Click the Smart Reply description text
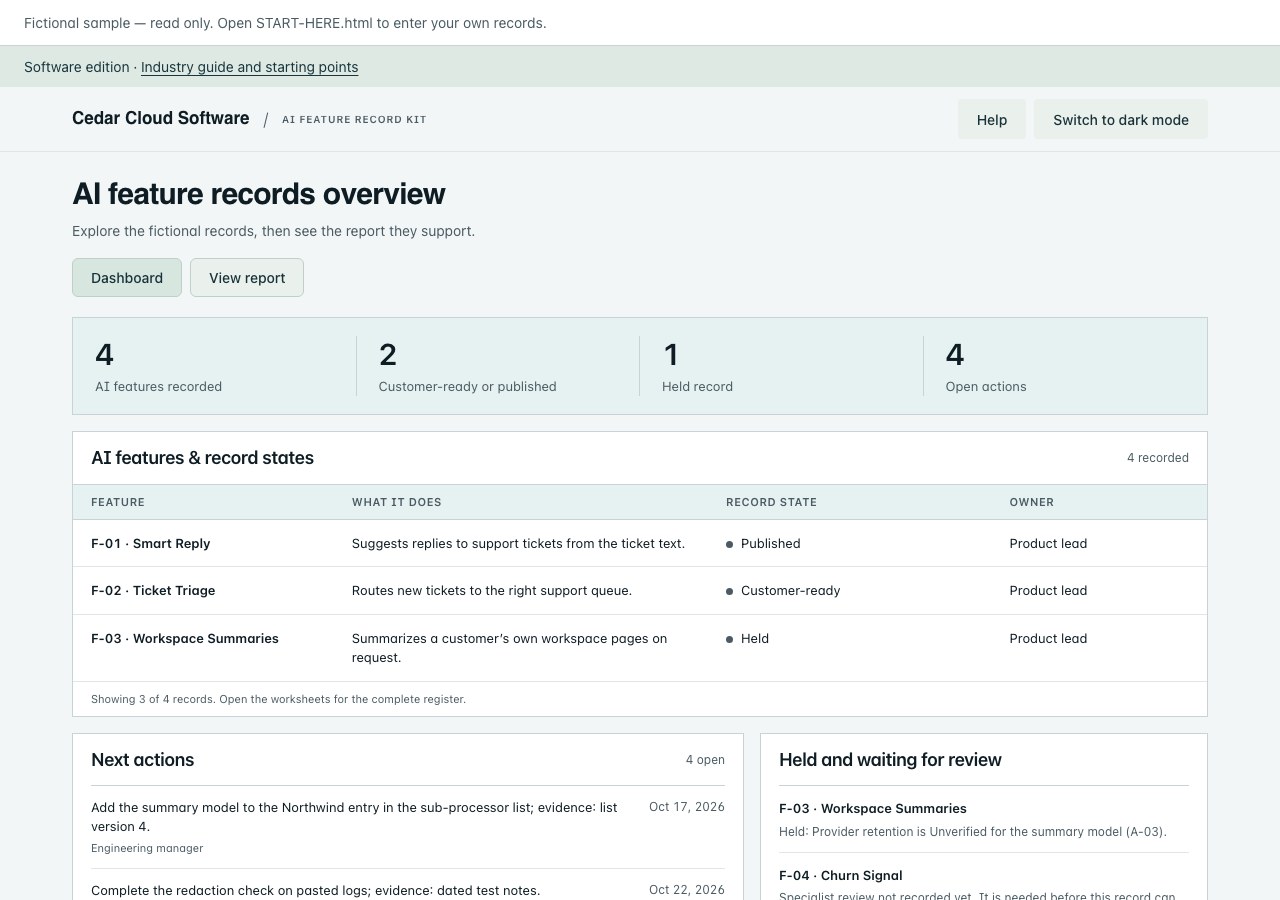 point(518,544)
